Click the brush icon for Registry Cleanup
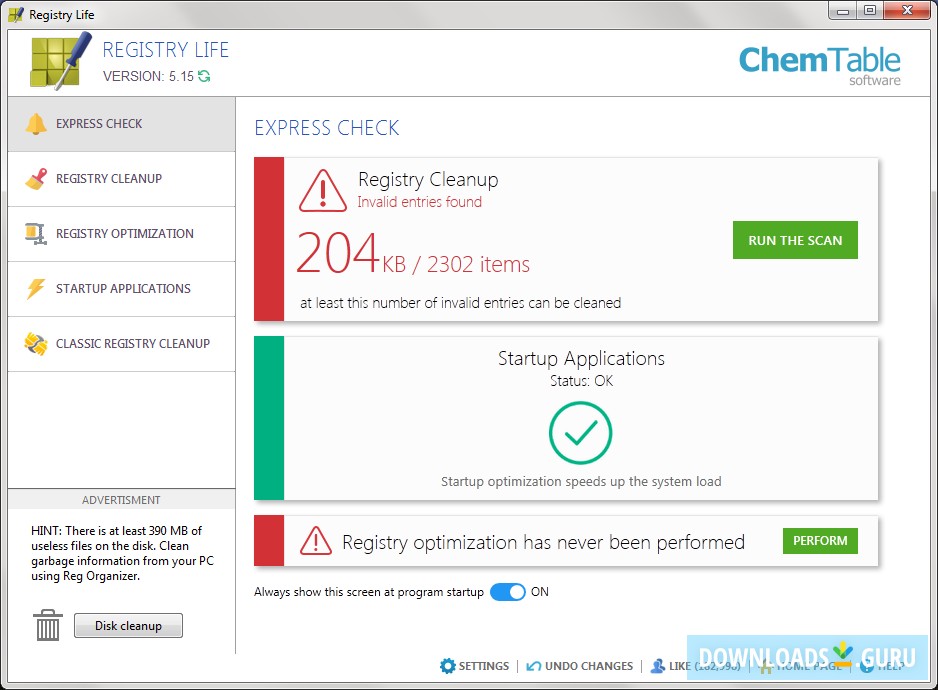 pyautogui.click(x=36, y=179)
